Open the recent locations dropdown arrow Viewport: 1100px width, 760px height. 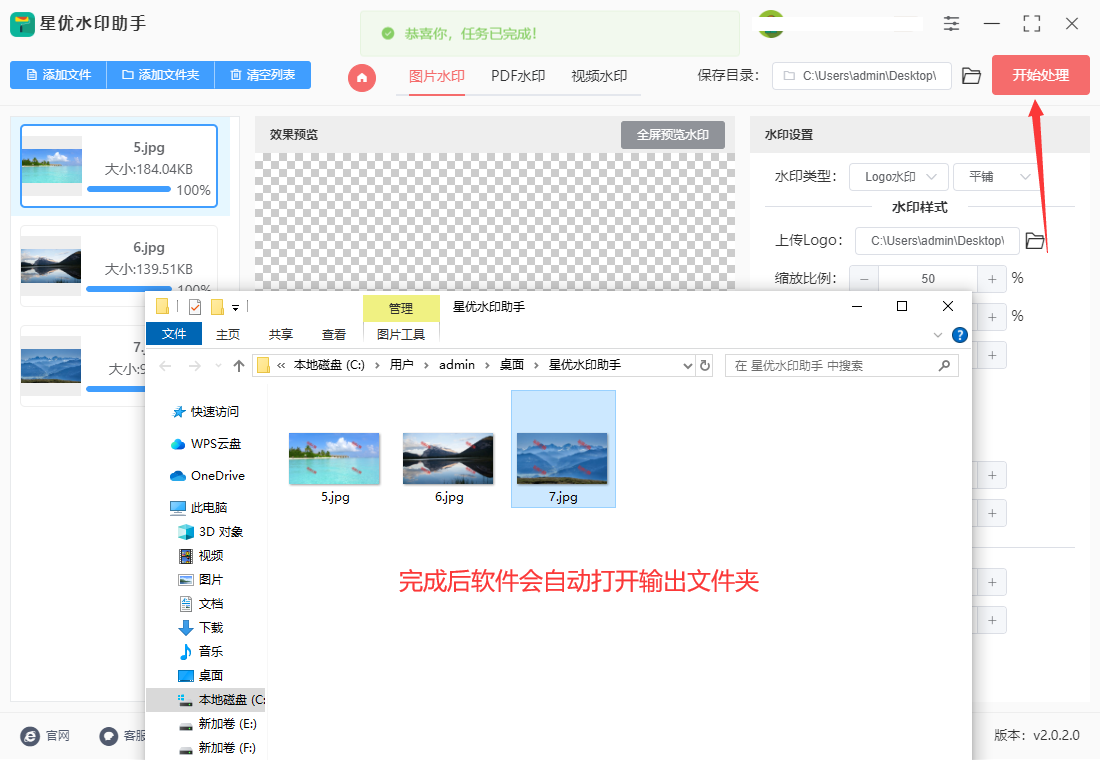click(x=218, y=366)
